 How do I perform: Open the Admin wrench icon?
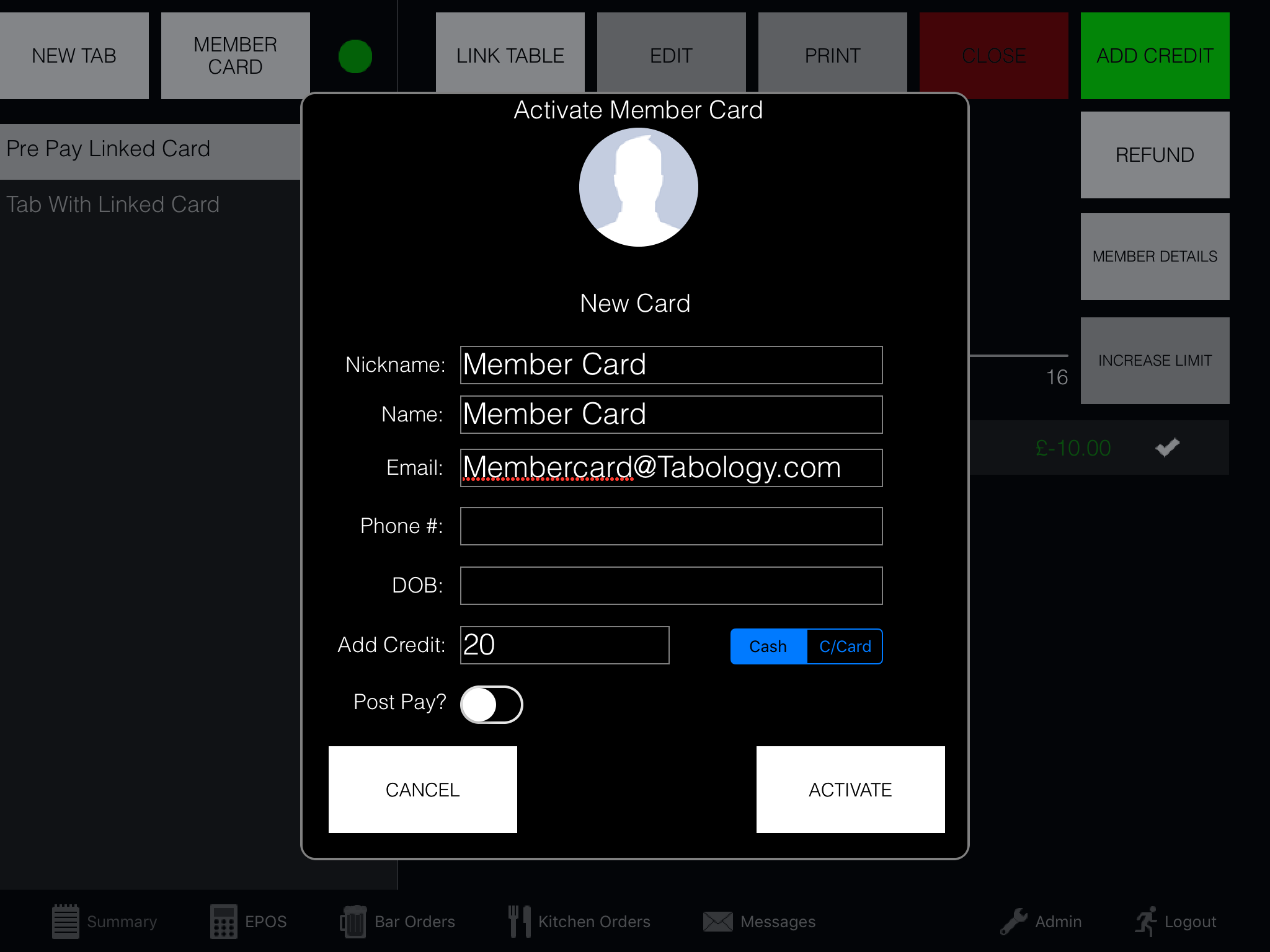tap(1014, 922)
